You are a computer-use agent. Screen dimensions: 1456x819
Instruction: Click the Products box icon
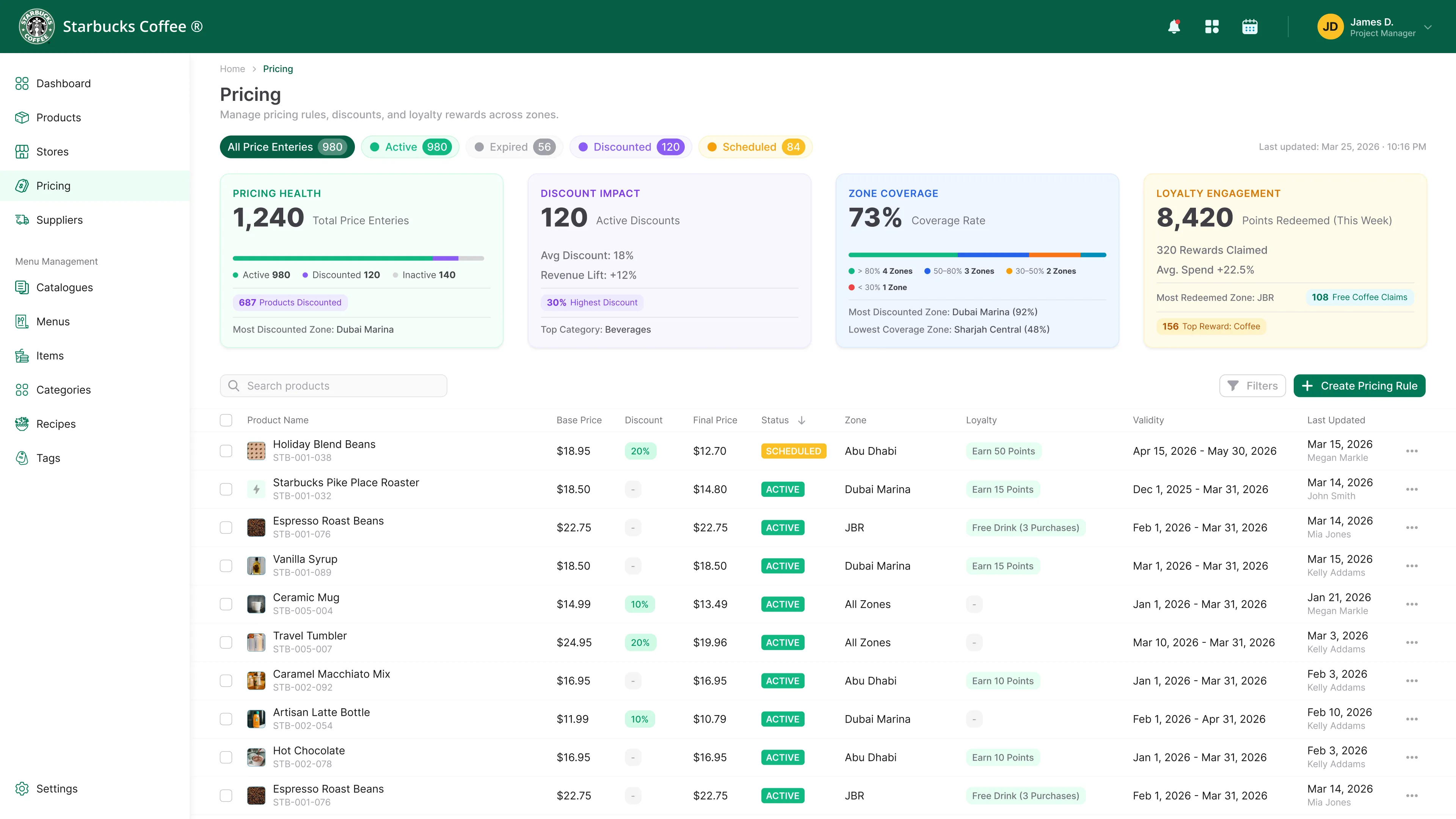click(22, 118)
